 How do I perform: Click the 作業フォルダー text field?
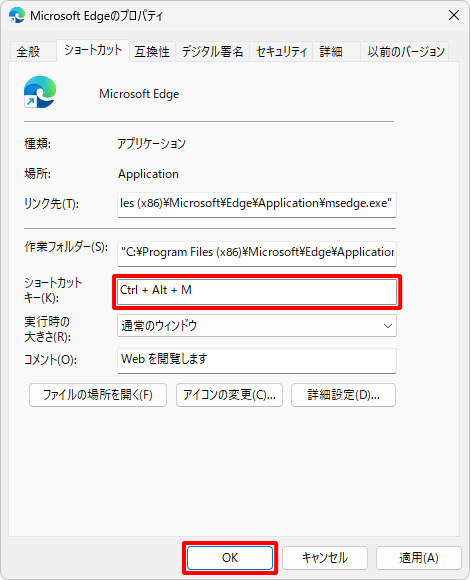257,253
